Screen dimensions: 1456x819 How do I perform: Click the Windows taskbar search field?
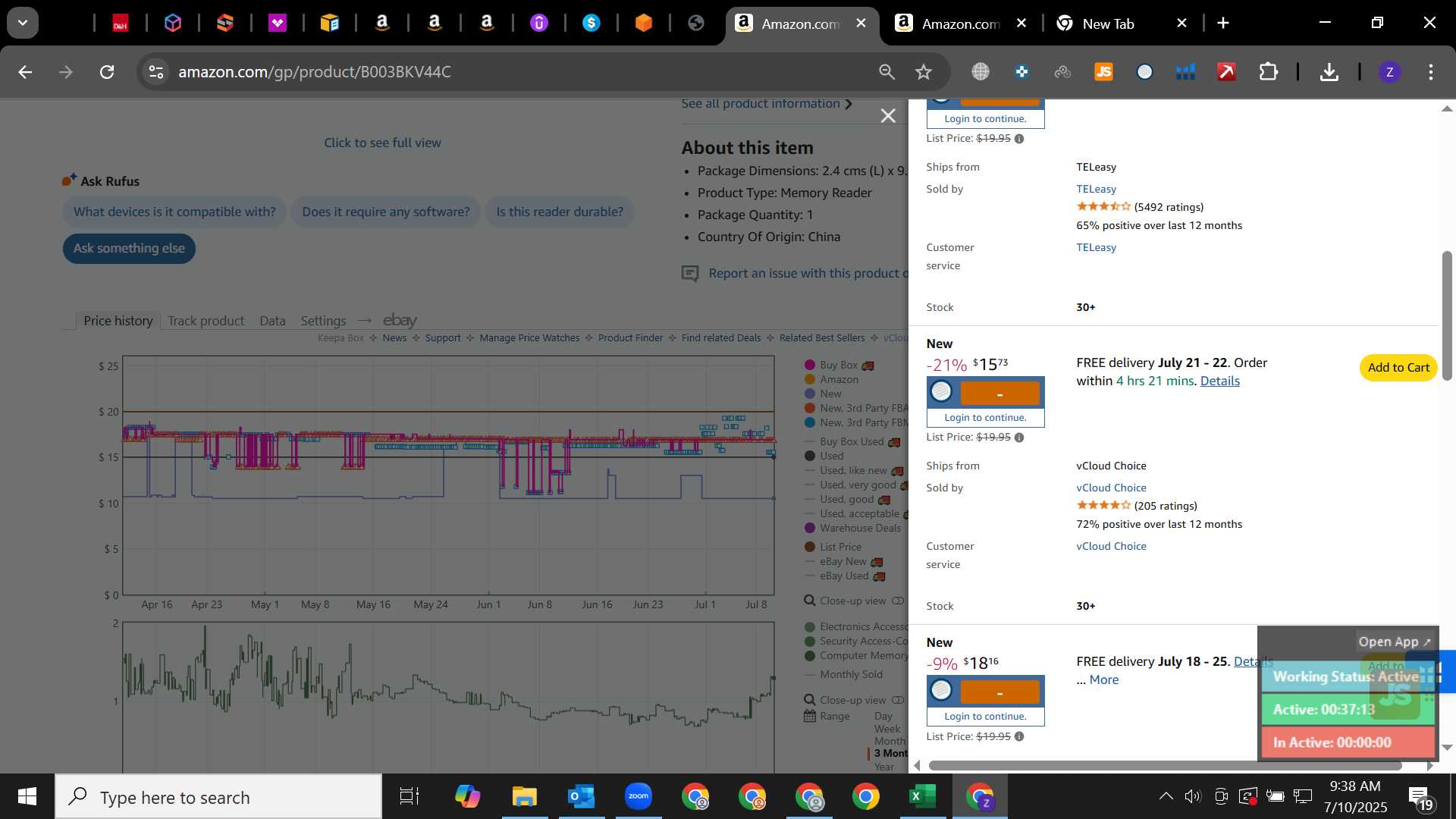218,797
